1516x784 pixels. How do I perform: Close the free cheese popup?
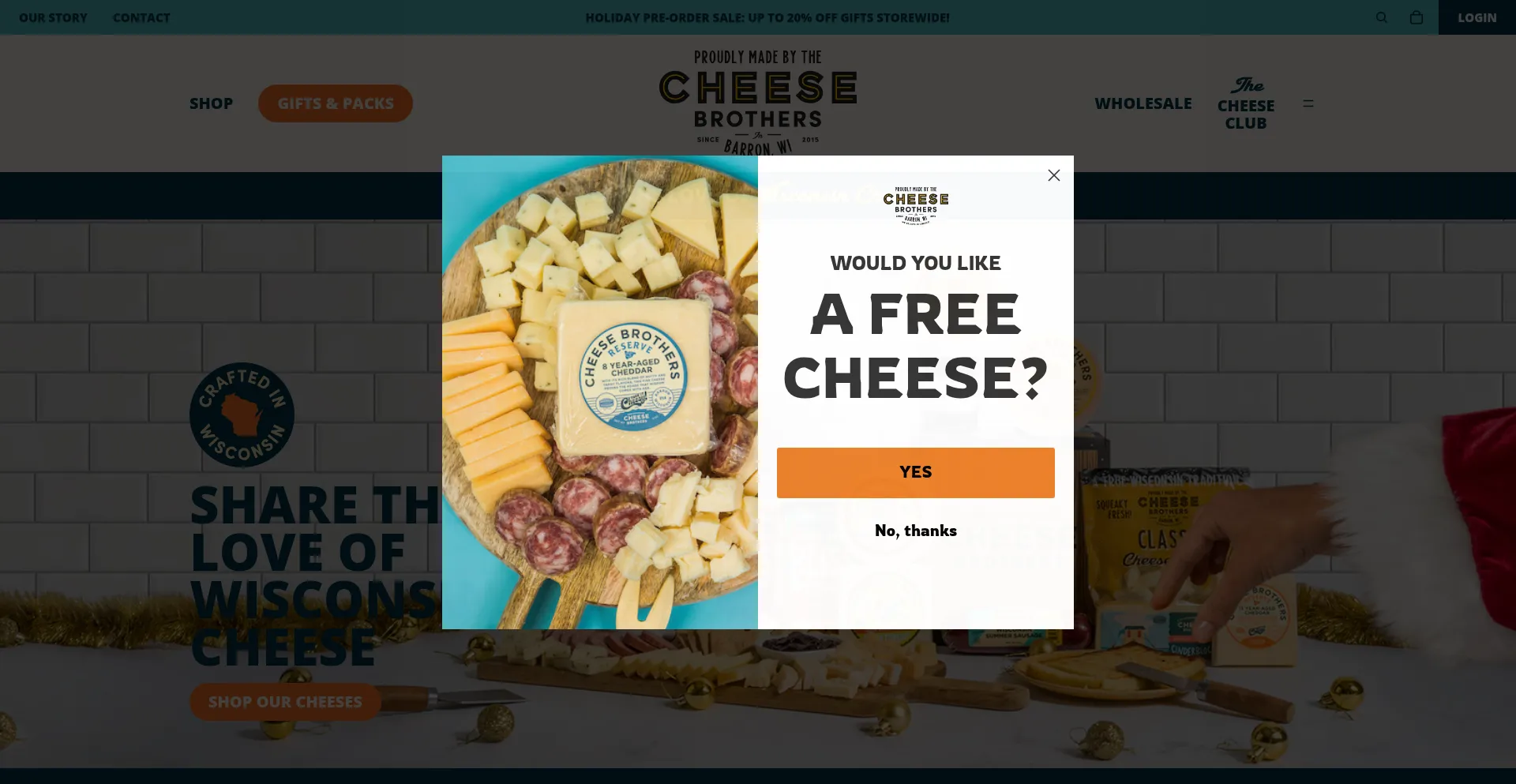[1053, 175]
